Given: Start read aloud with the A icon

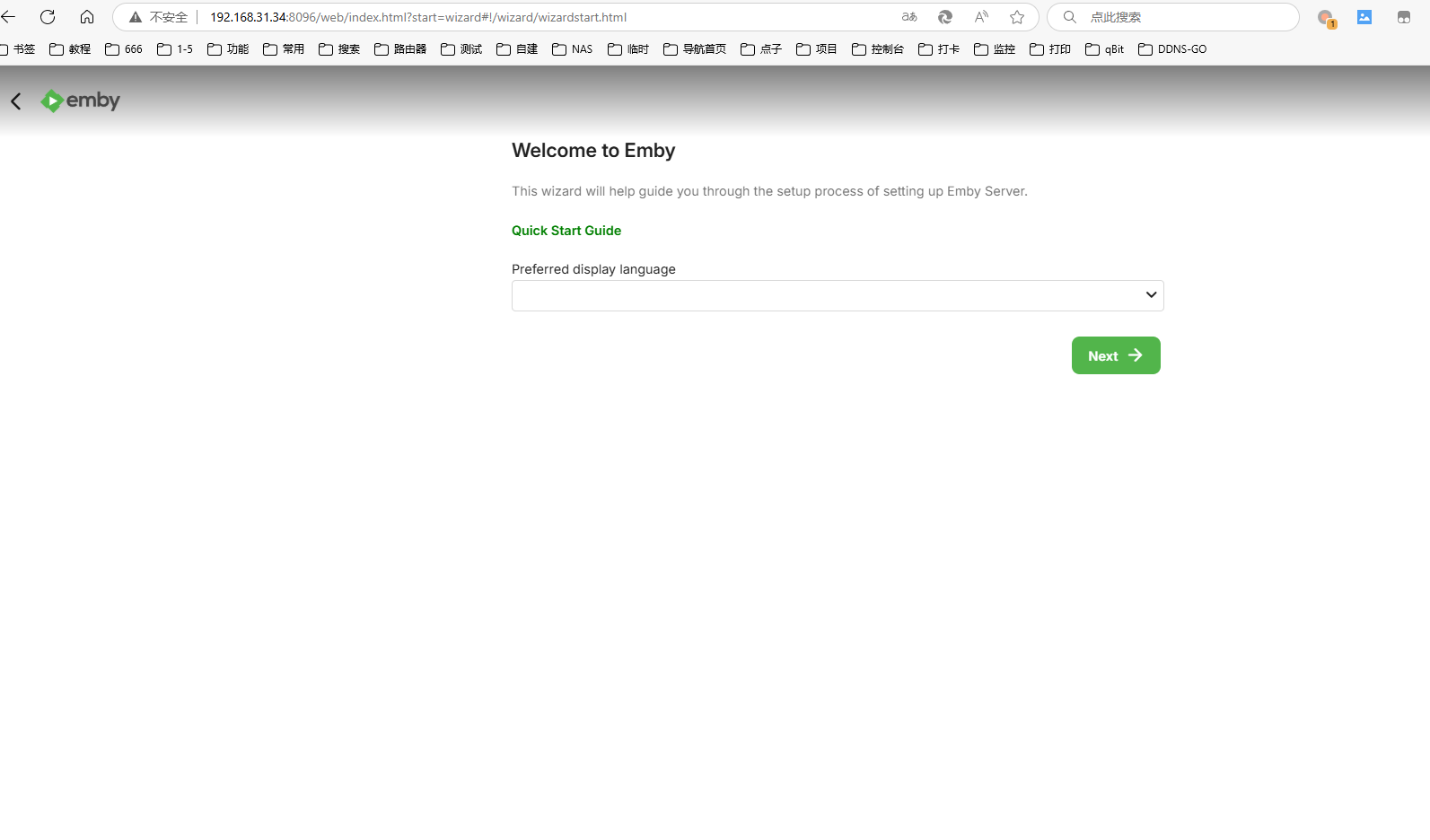Looking at the screenshot, I should pyautogui.click(x=981, y=17).
